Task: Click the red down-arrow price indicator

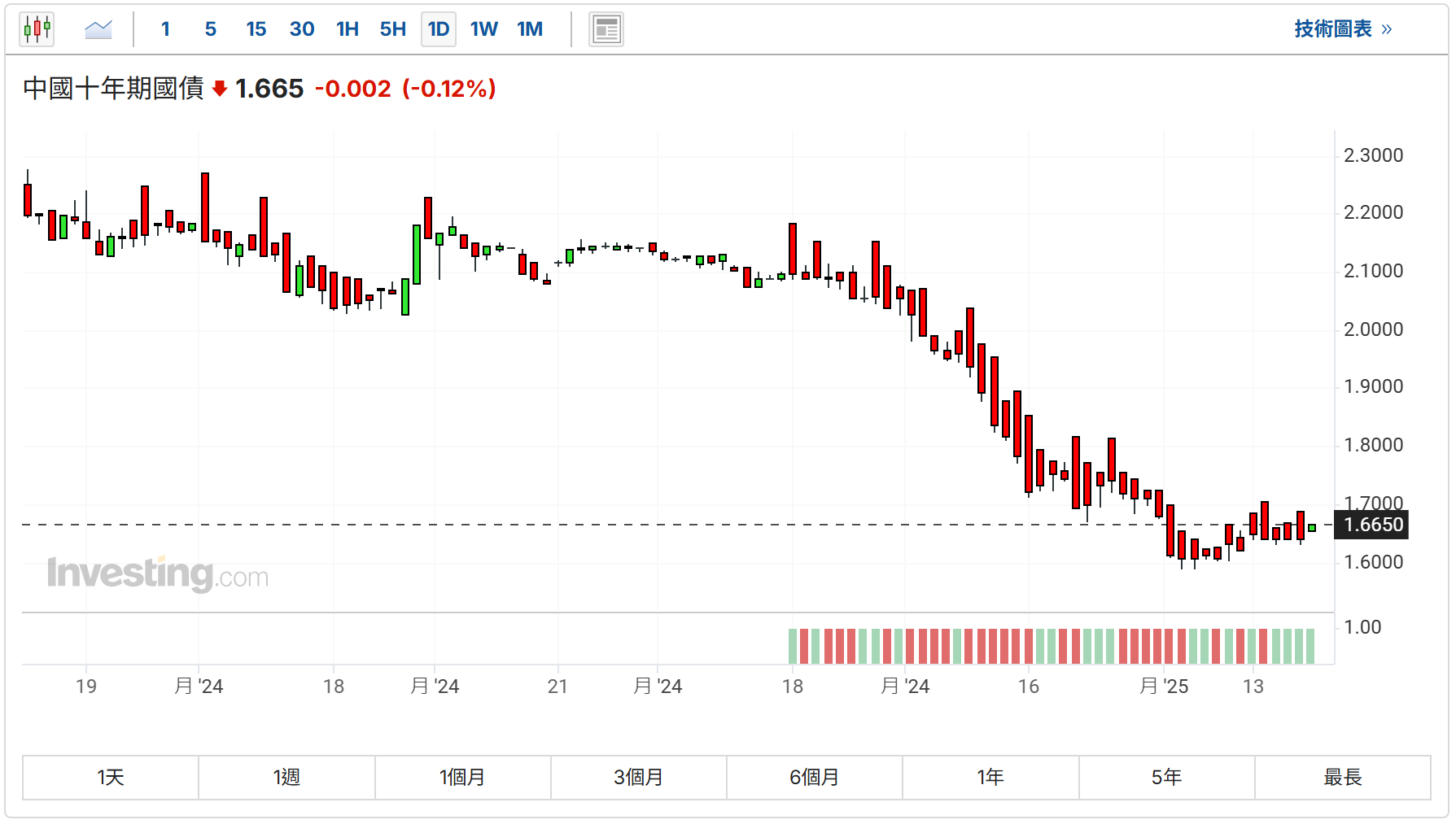Action: coord(219,89)
